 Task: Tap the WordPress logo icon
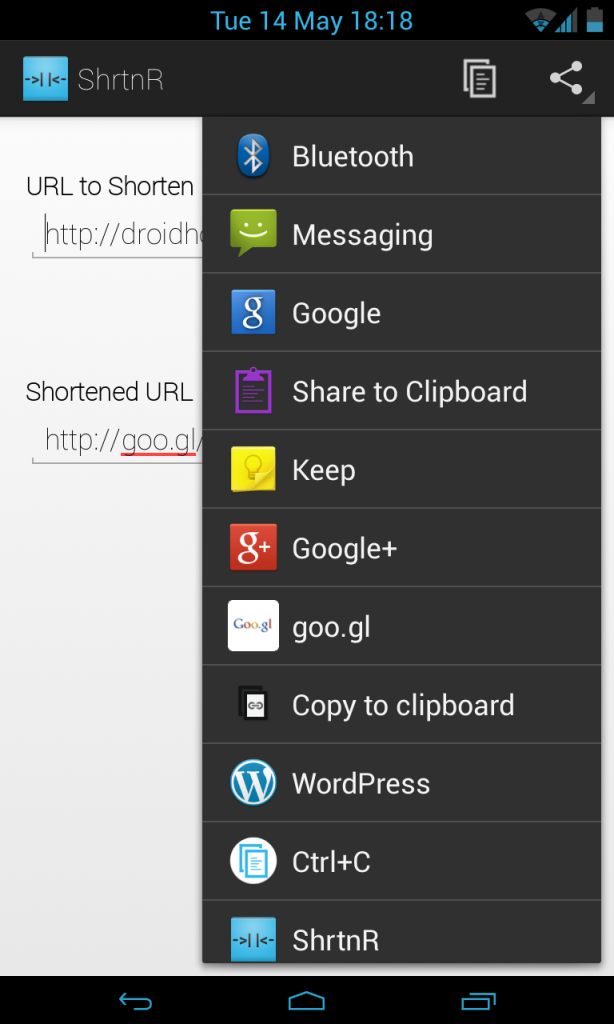coord(253,782)
